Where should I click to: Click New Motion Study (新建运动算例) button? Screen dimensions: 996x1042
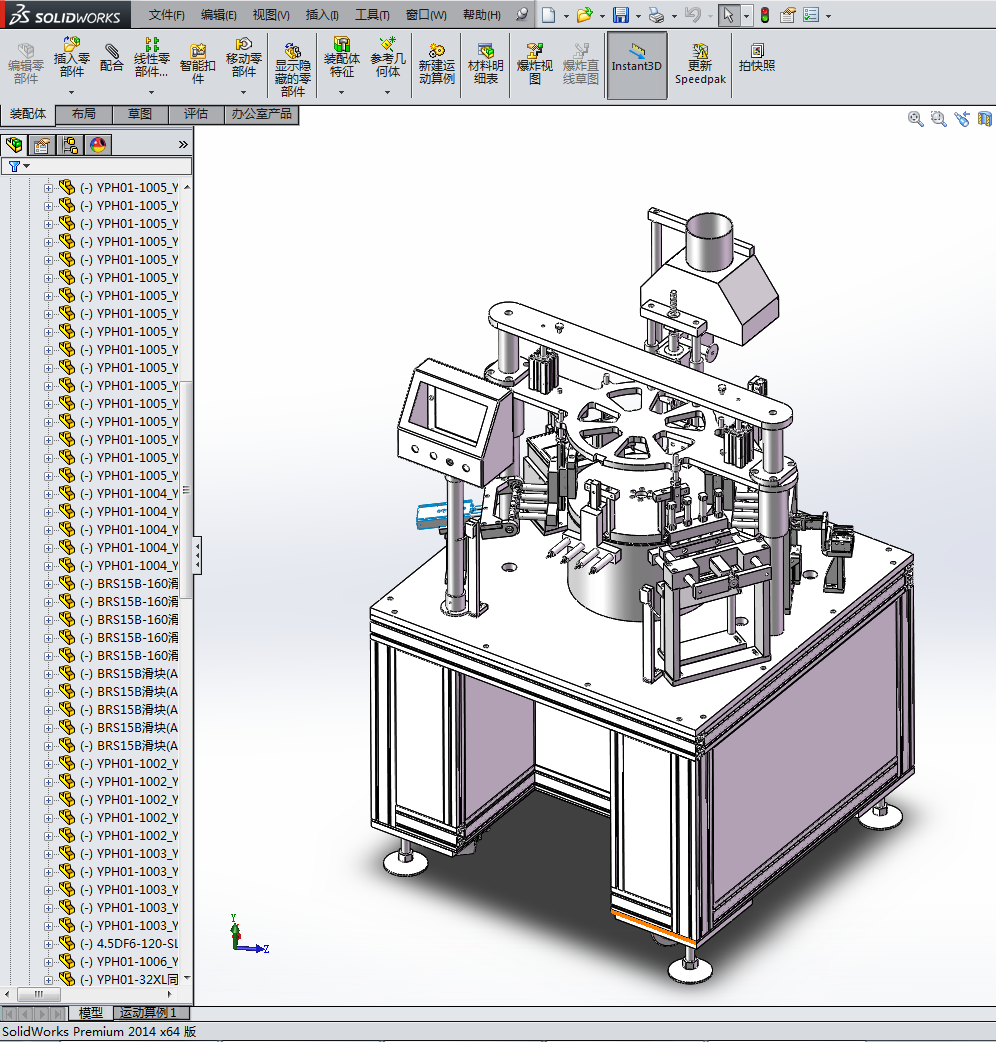(436, 62)
